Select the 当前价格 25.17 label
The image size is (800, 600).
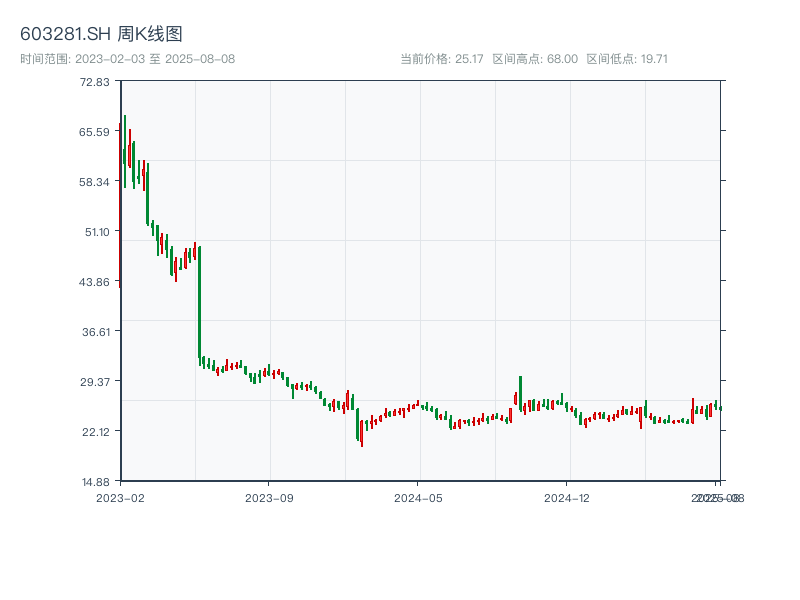[441, 59]
